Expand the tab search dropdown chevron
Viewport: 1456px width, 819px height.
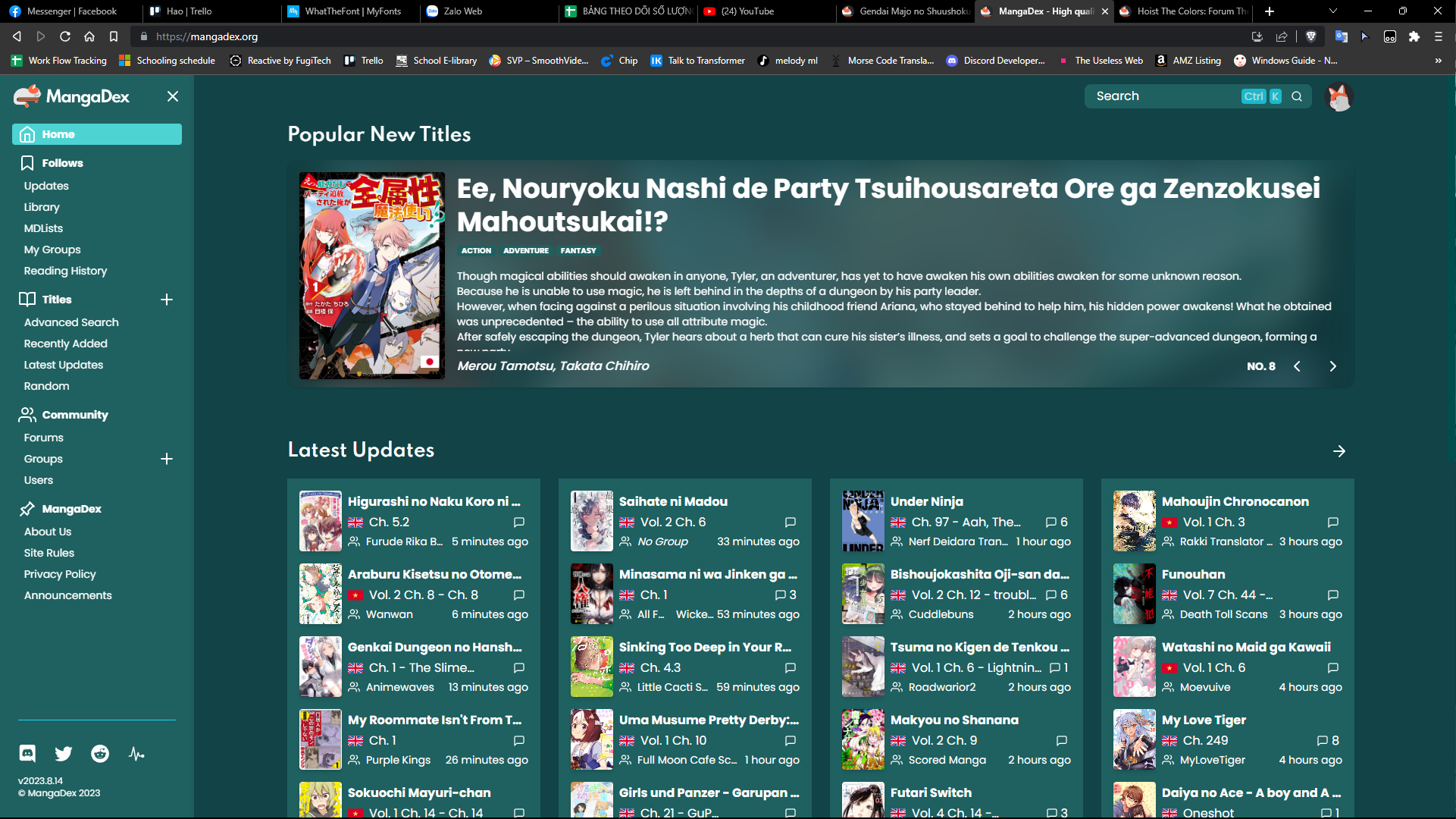tap(1333, 11)
